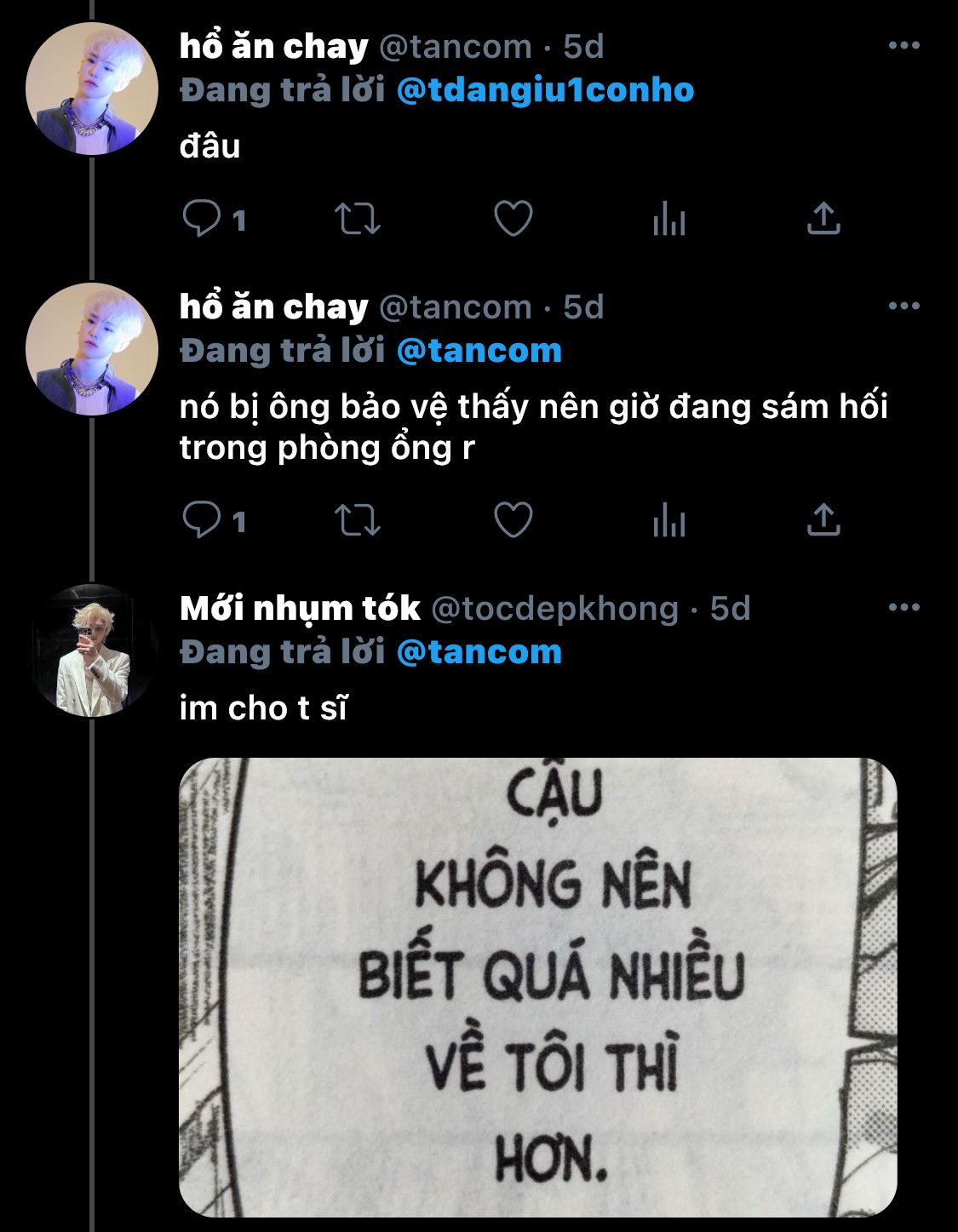Viewport: 958px width, 1232px height.
Task: Open hổ ăn chay avatar on first tweet
Action: (x=91, y=89)
